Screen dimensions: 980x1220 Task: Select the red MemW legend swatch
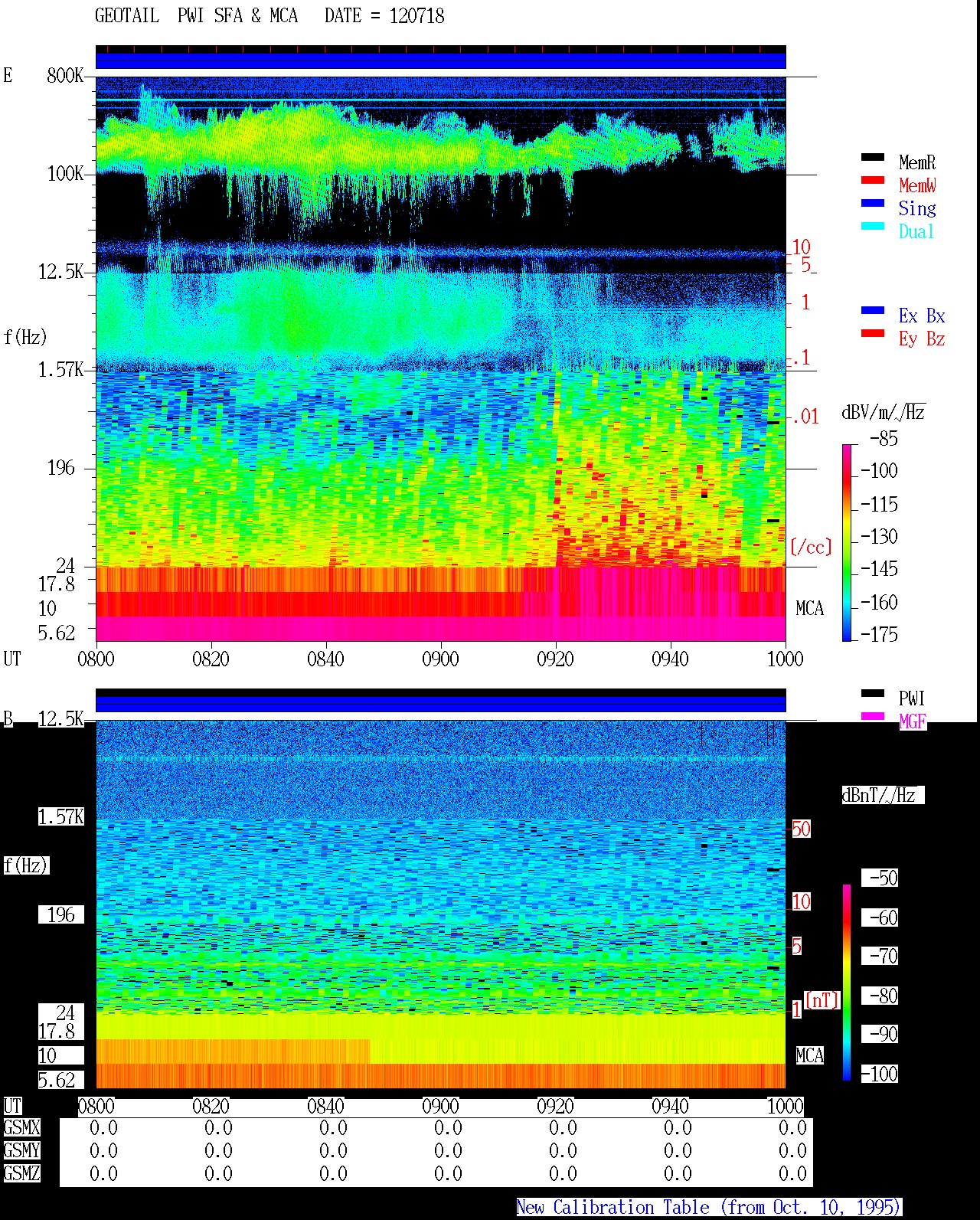(x=873, y=181)
